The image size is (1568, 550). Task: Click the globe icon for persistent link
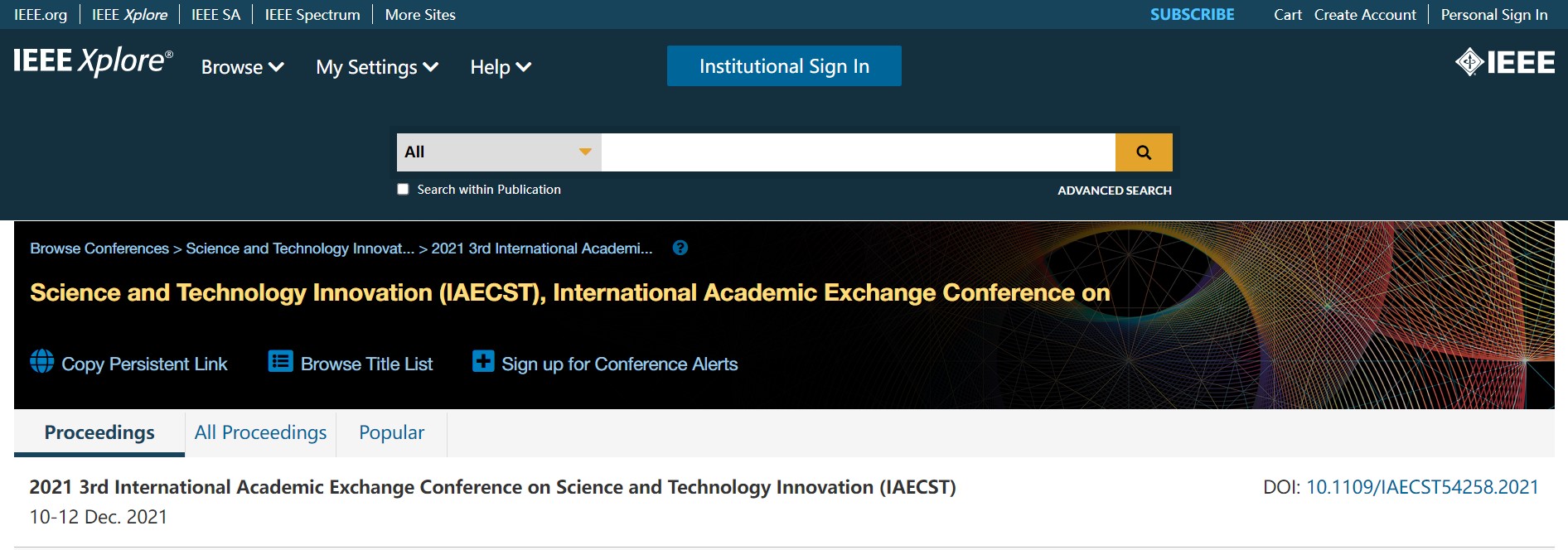point(42,361)
